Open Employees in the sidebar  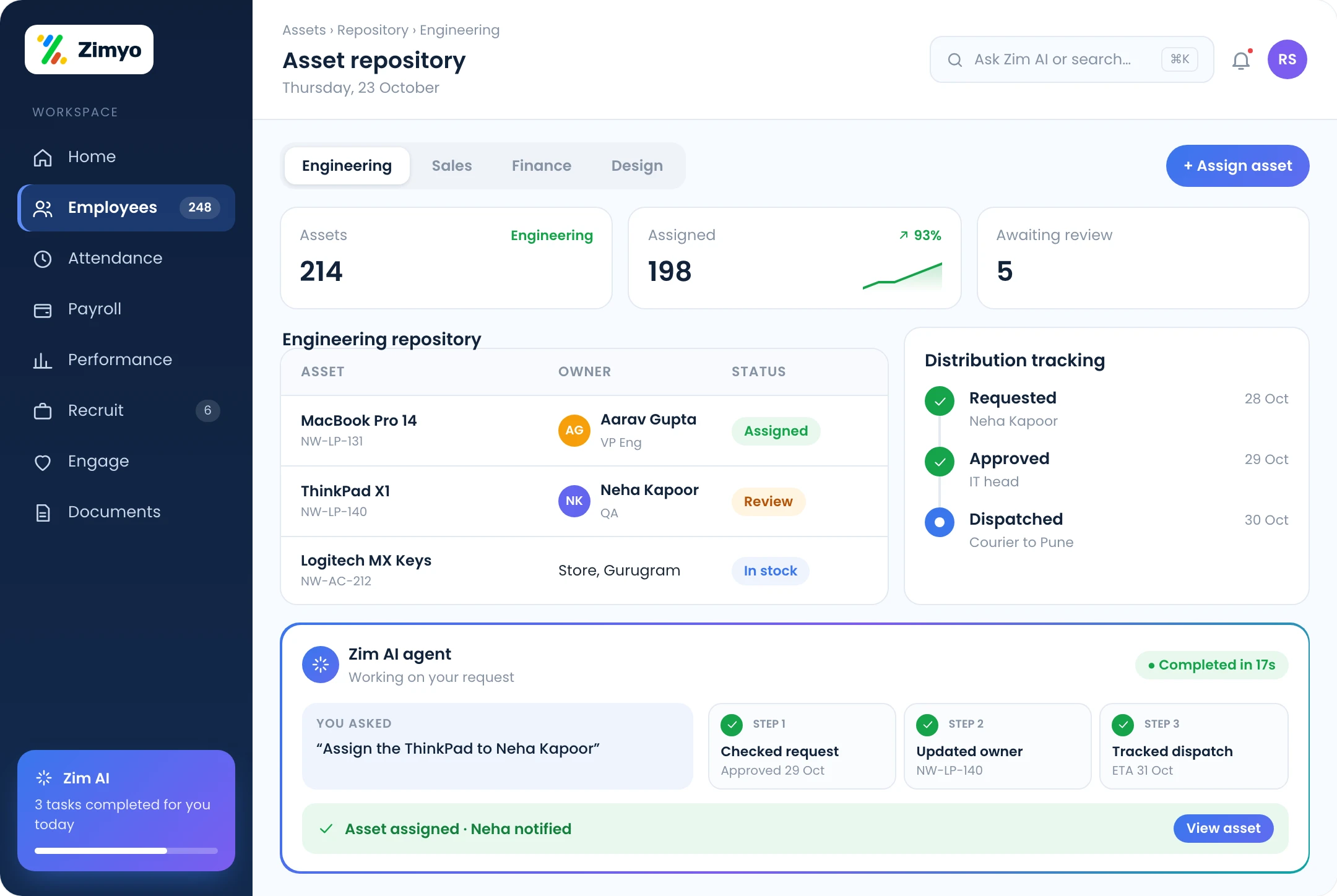point(126,208)
